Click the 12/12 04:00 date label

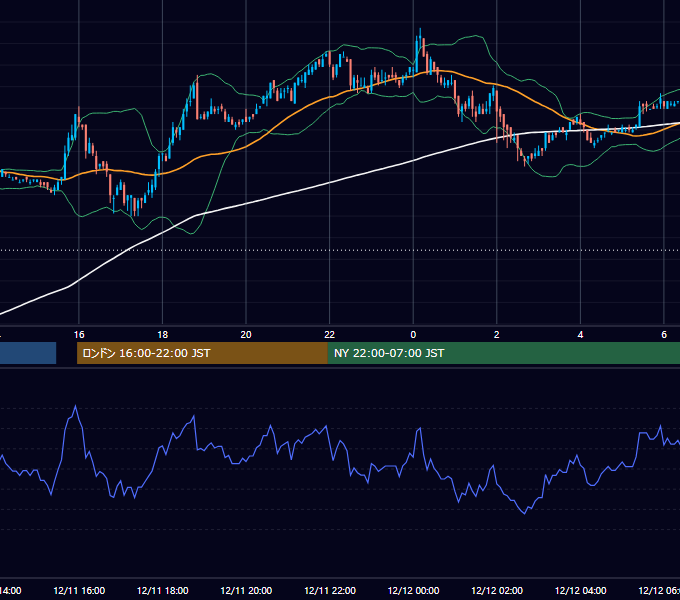pos(581,591)
